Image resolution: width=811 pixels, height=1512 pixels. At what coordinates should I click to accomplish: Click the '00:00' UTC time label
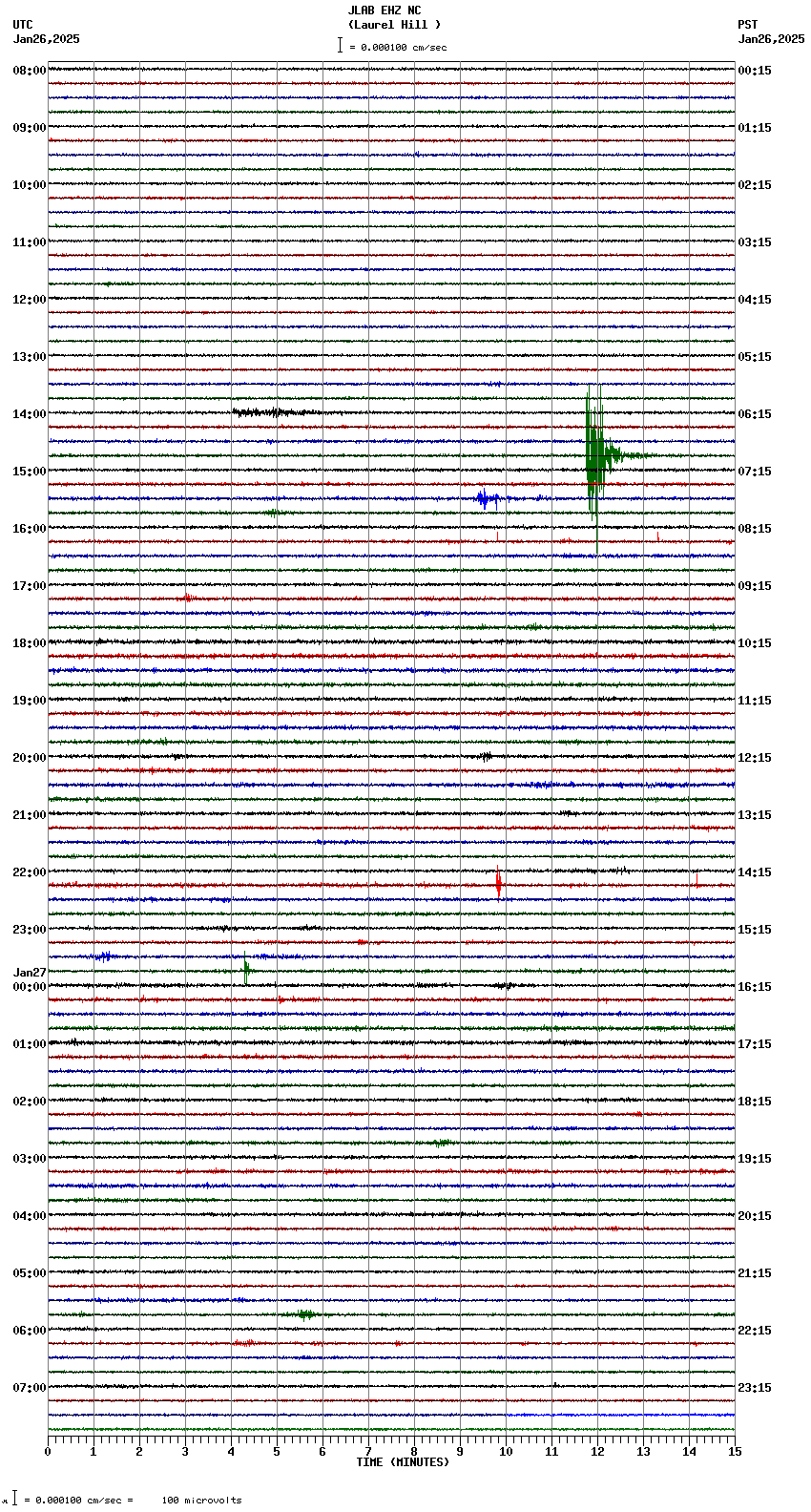[30, 987]
